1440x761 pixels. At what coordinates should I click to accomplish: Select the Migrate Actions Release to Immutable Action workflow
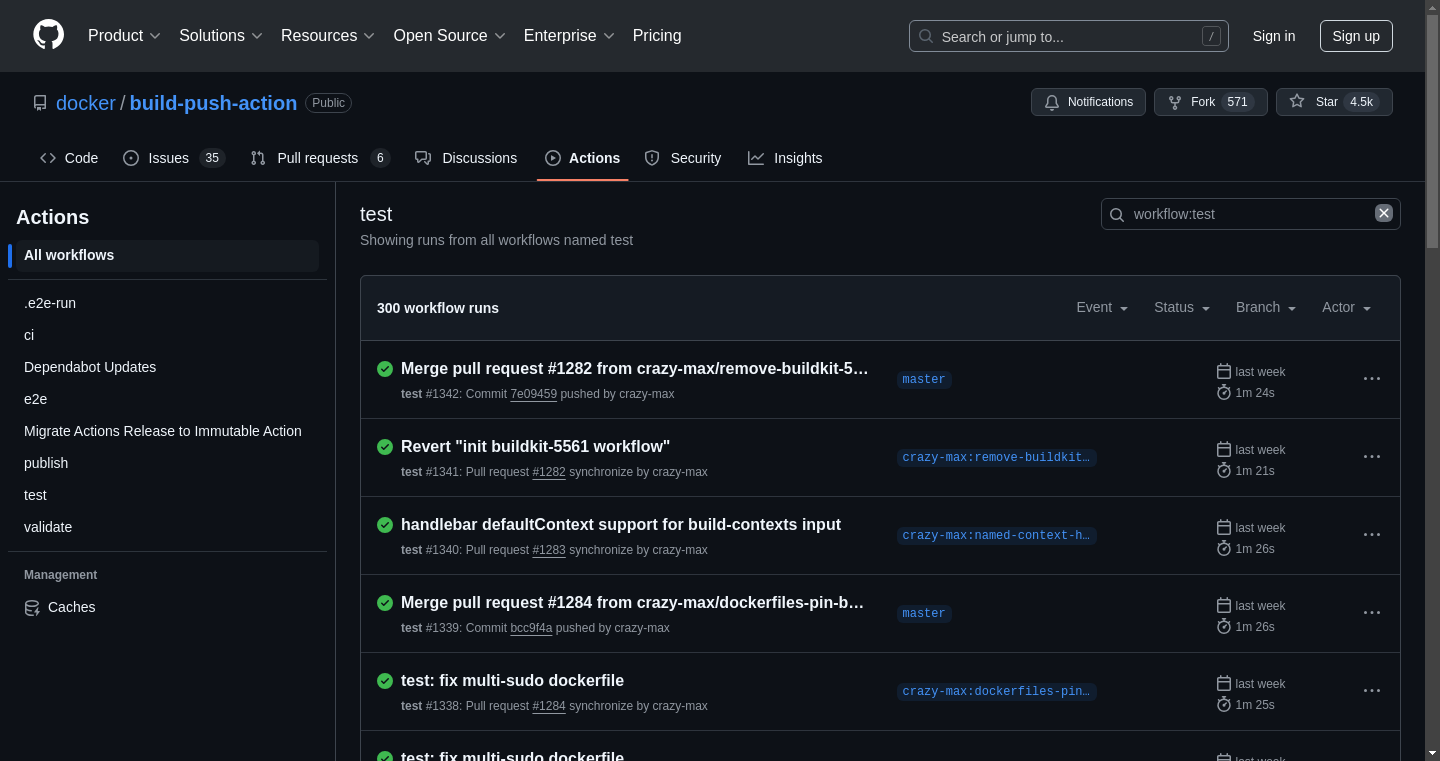coord(167,431)
